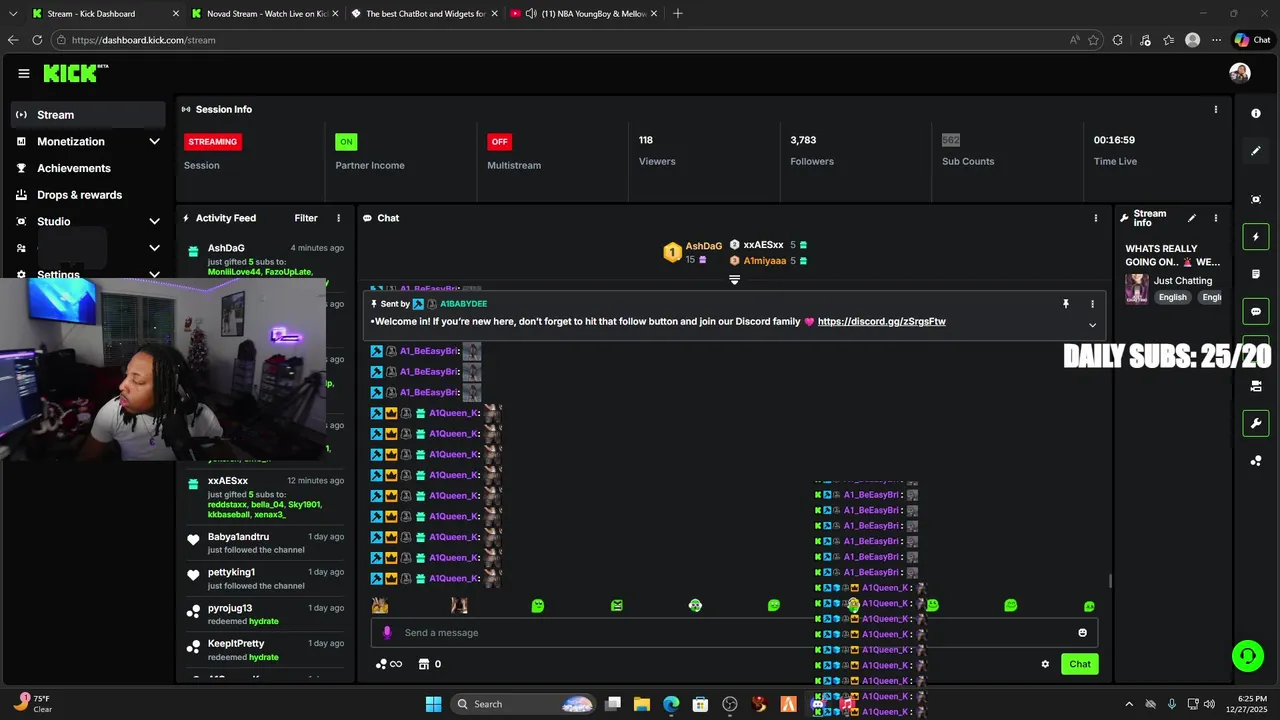Toggle the wrench stream info panel icon
1280x720 pixels.
click(1256, 423)
